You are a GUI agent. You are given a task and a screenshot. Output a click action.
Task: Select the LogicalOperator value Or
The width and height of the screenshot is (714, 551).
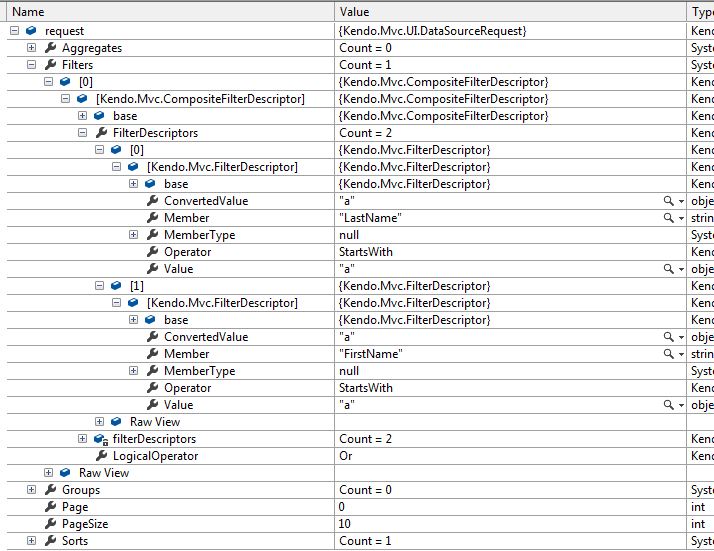coord(346,456)
